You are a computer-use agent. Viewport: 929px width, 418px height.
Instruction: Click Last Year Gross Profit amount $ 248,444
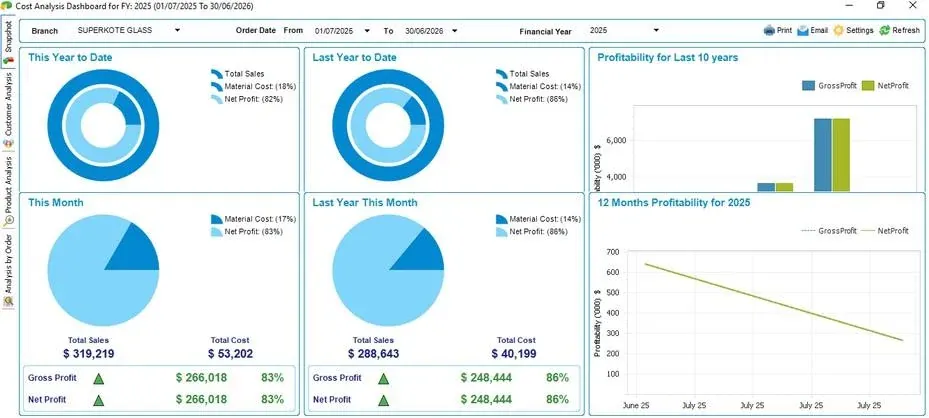point(486,378)
